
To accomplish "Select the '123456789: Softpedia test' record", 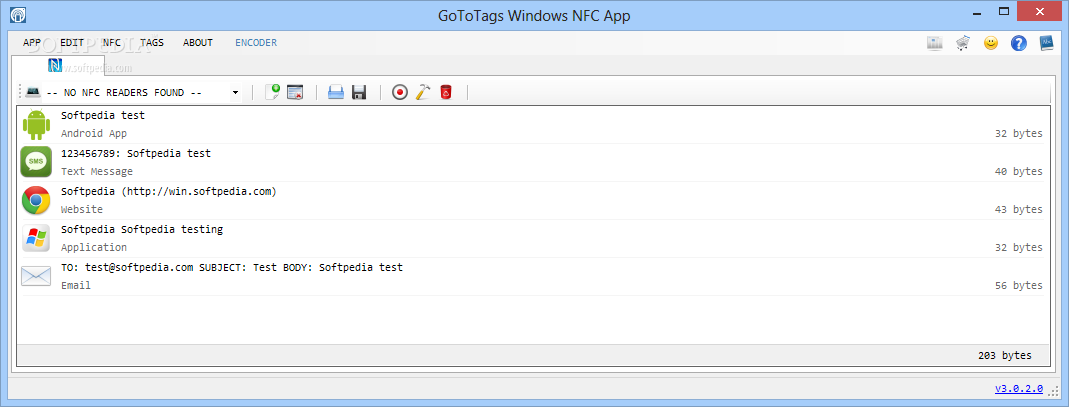I will click(x=532, y=162).
